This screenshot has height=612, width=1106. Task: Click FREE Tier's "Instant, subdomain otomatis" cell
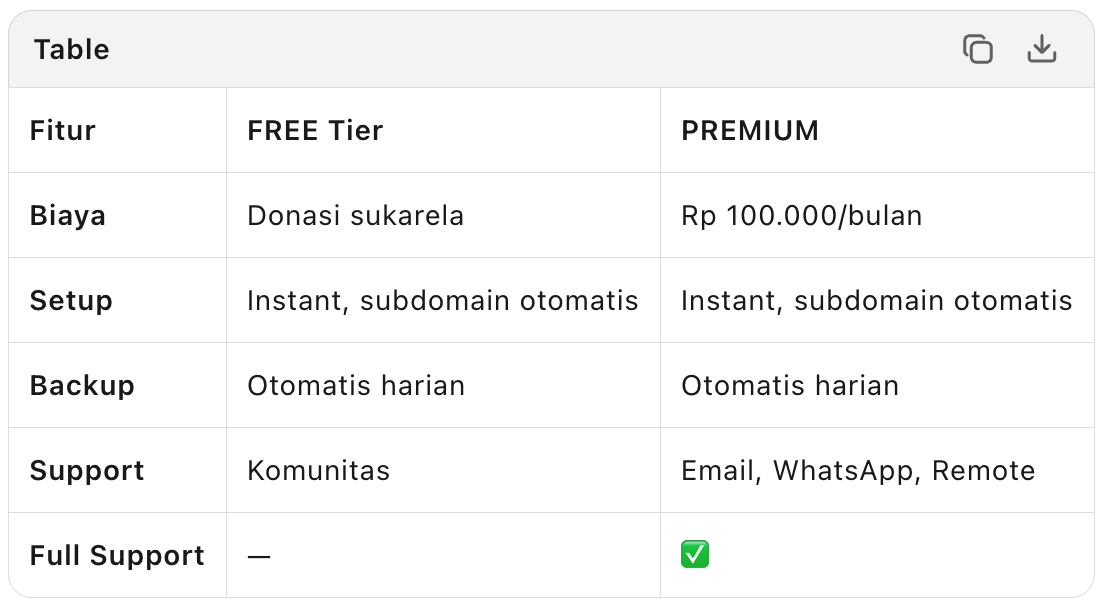(442, 300)
